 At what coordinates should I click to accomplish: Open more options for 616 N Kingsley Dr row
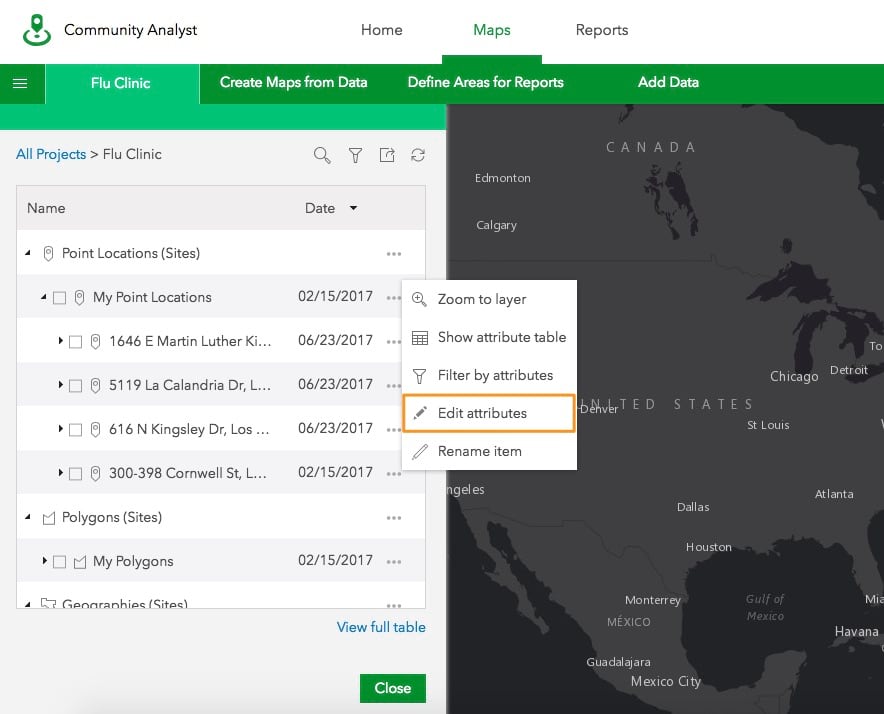click(x=393, y=430)
